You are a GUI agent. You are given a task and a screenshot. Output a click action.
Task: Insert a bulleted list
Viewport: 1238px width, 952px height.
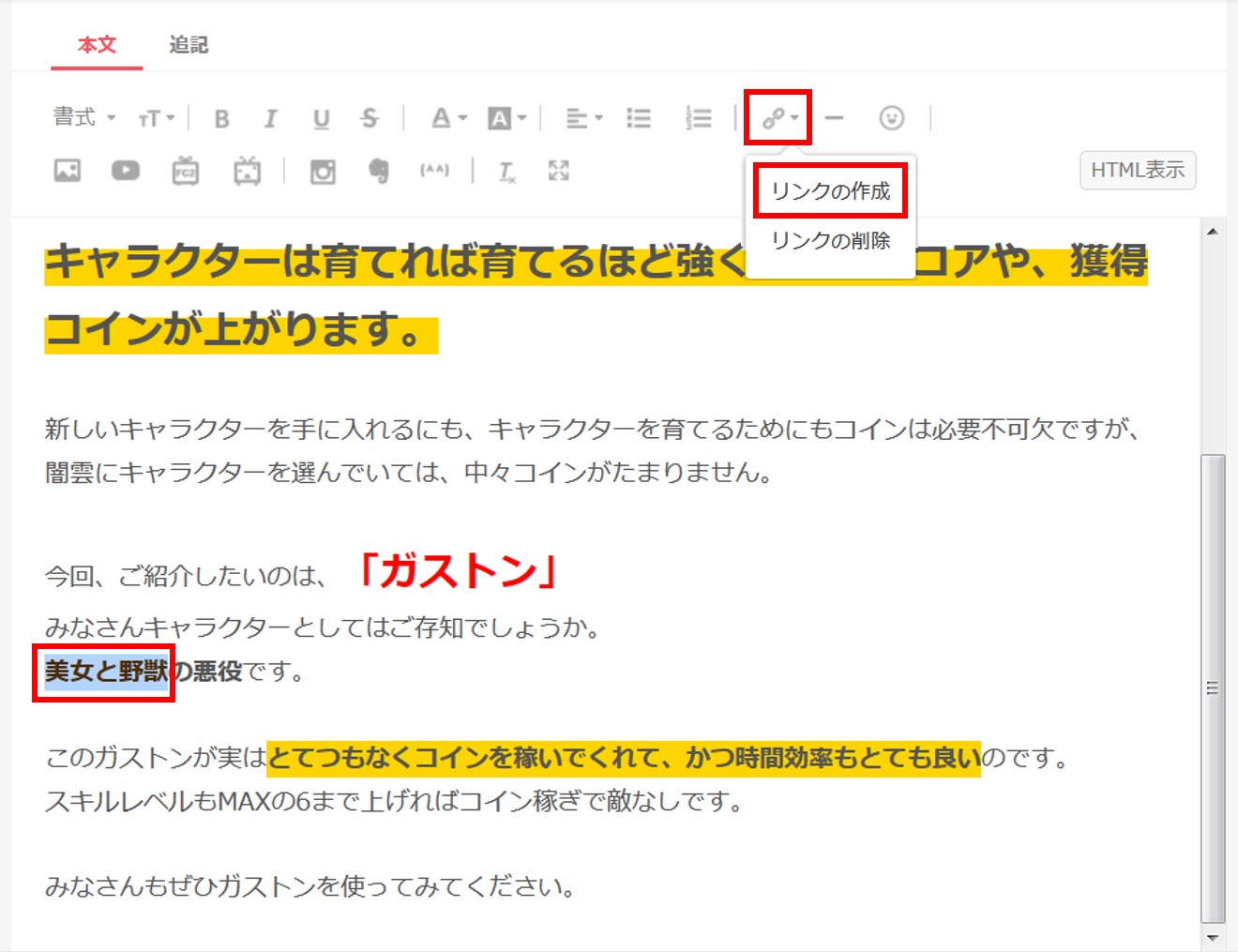click(x=639, y=118)
